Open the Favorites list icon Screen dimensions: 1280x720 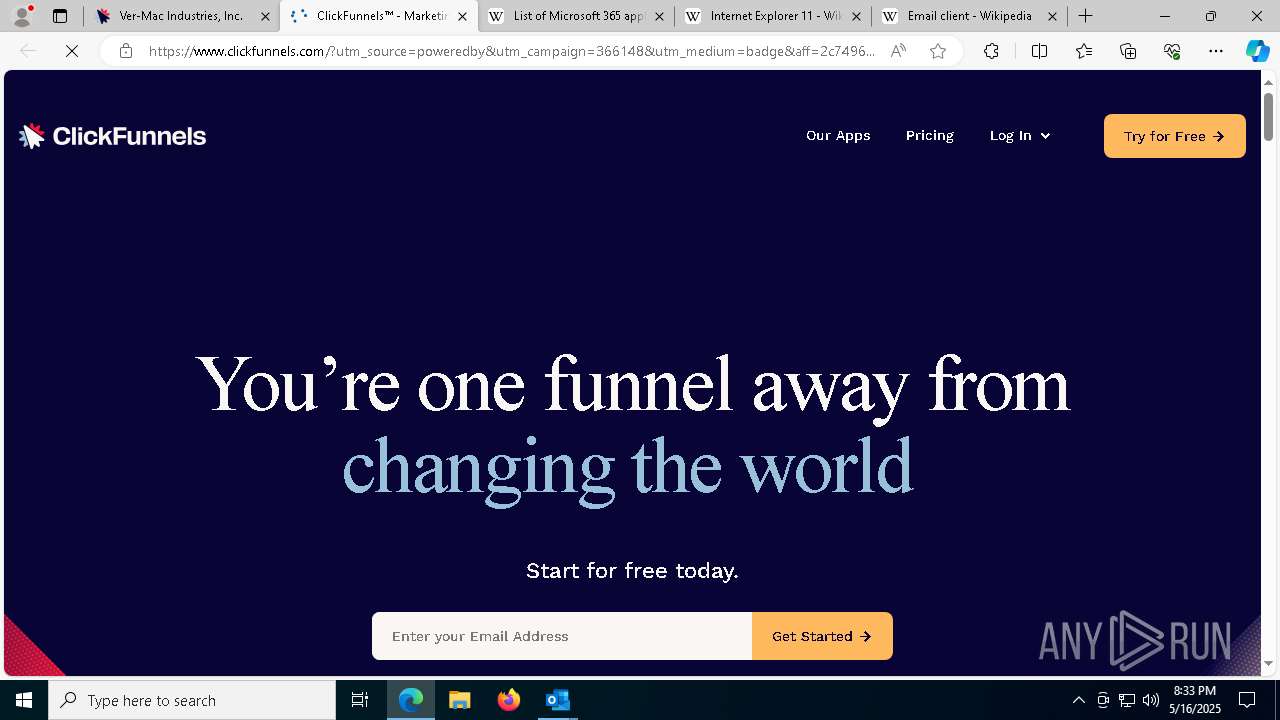pyautogui.click(x=1084, y=51)
